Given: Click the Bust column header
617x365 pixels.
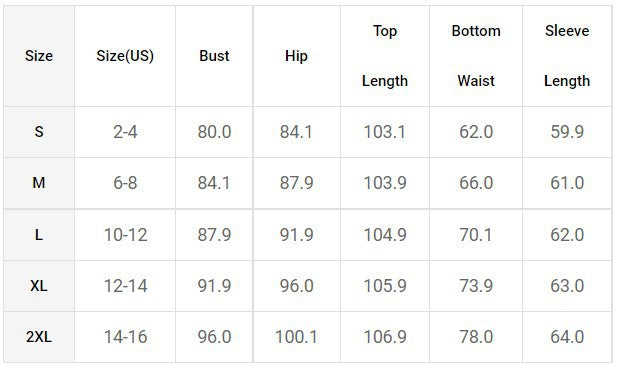Looking at the screenshot, I should coord(214,56).
